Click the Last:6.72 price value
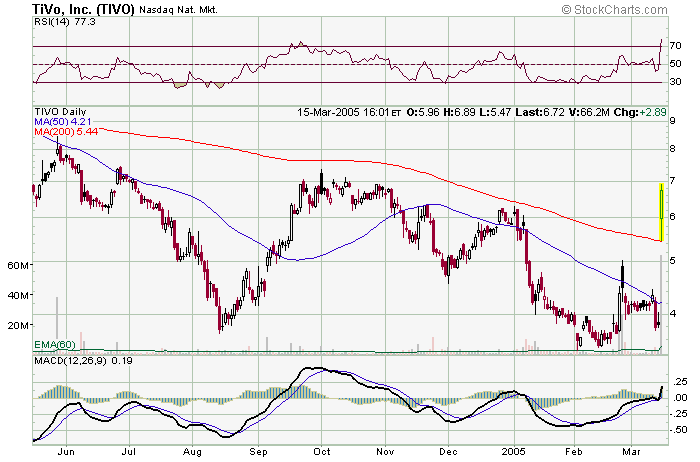 [x=540, y=112]
